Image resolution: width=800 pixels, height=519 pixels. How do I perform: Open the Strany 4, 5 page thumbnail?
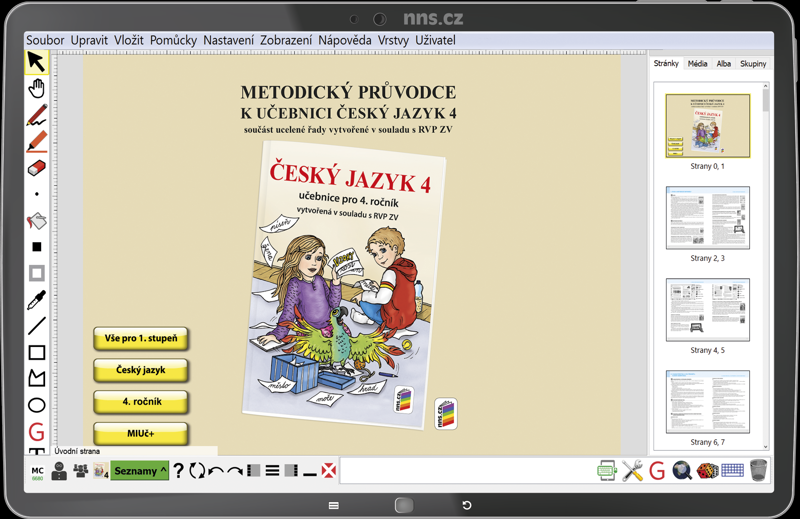(x=708, y=310)
